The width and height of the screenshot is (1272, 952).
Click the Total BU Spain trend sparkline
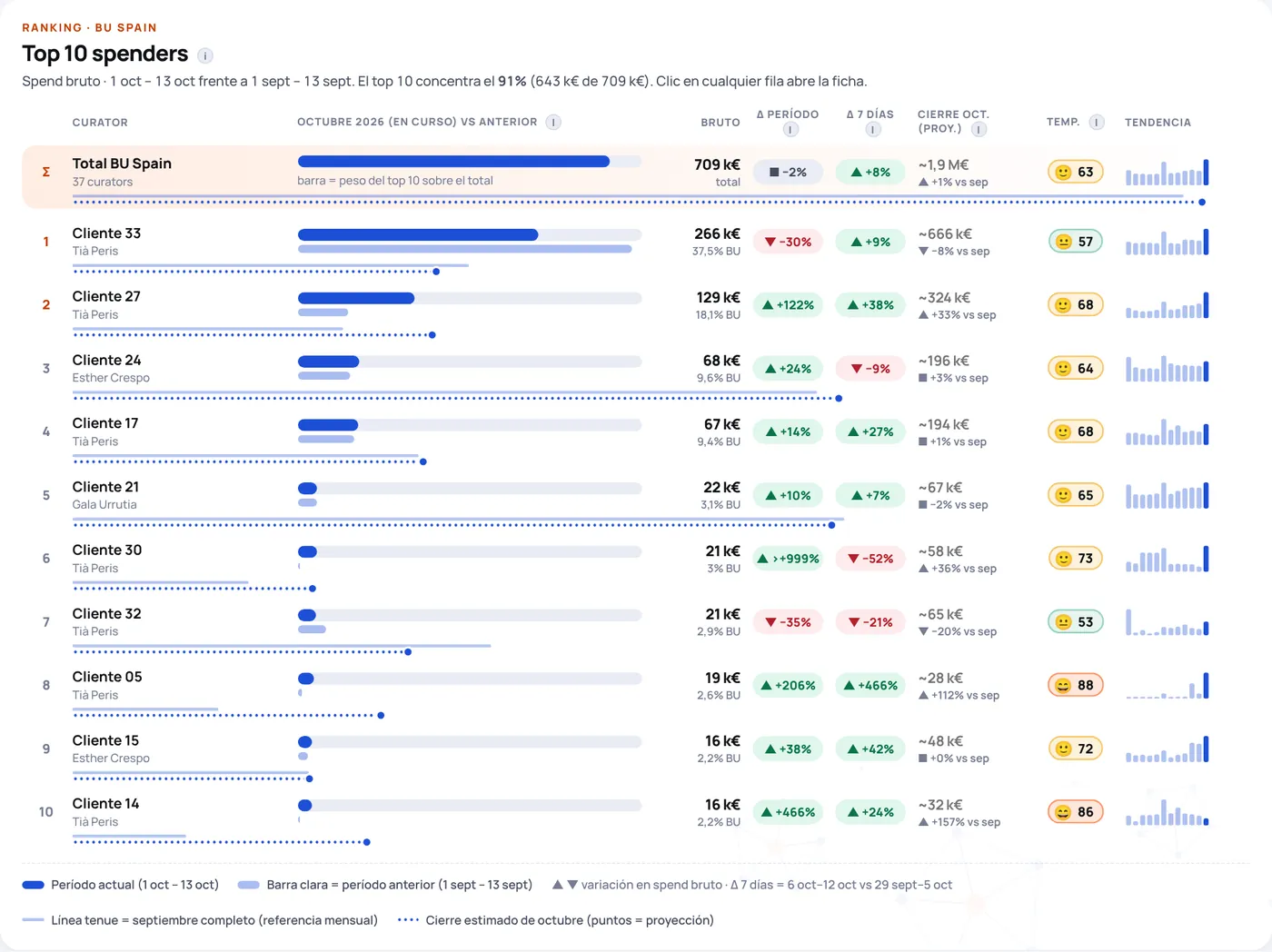point(1168,172)
